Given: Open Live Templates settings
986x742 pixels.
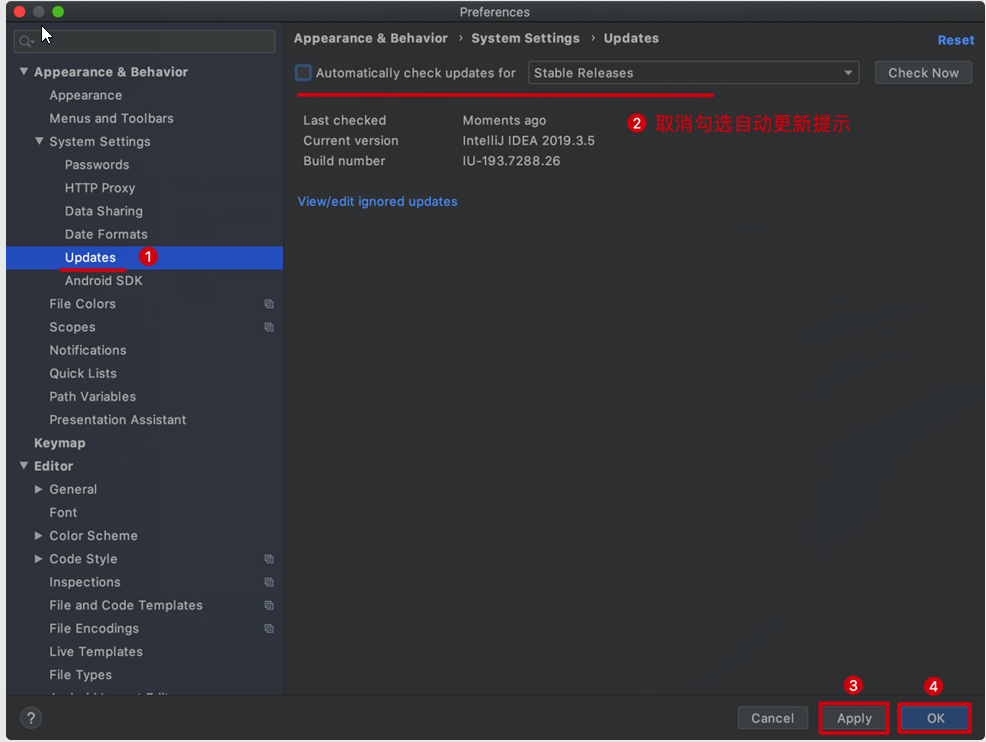Looking at the screenshot, I should [96, 652].
